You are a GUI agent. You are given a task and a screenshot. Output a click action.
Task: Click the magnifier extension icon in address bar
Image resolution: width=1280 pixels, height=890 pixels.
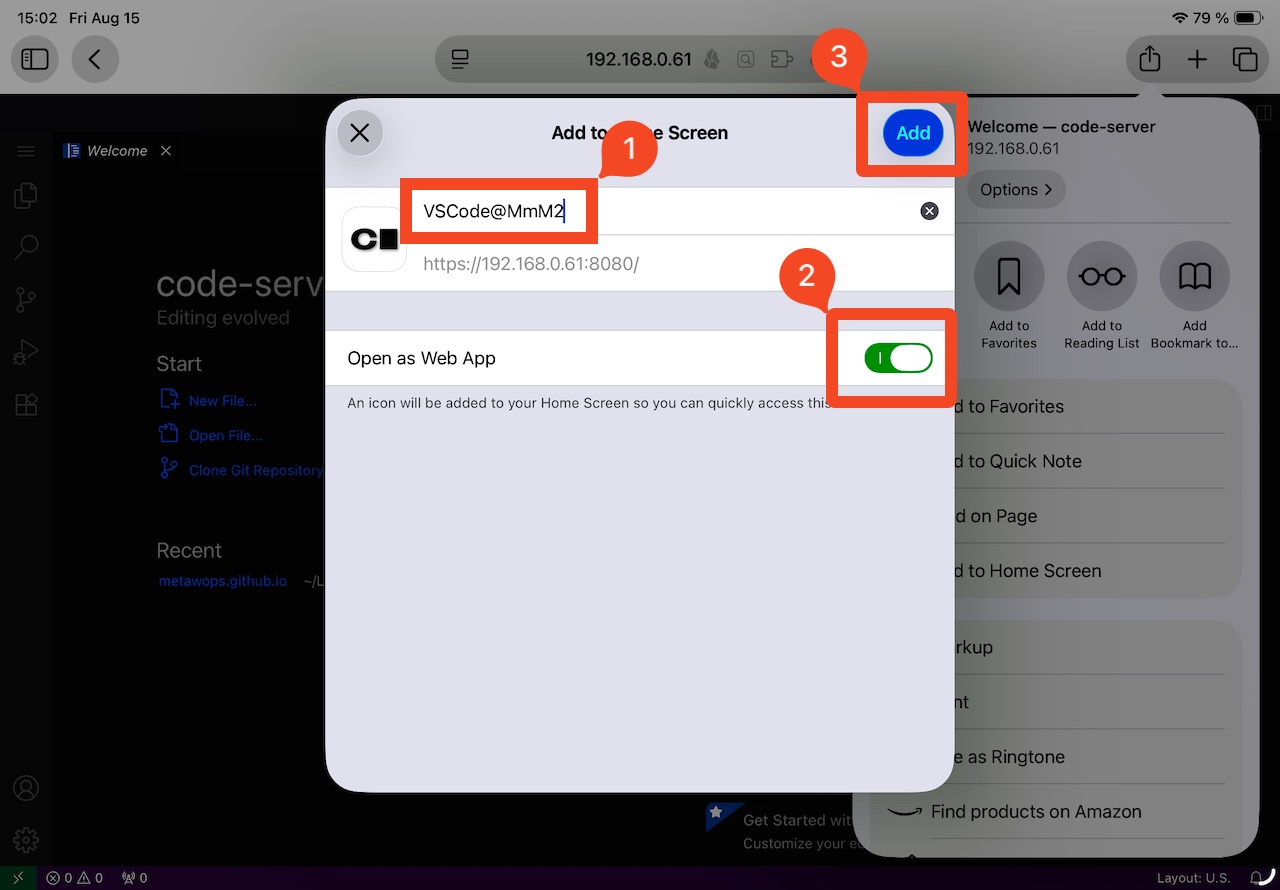pos(746,60)
